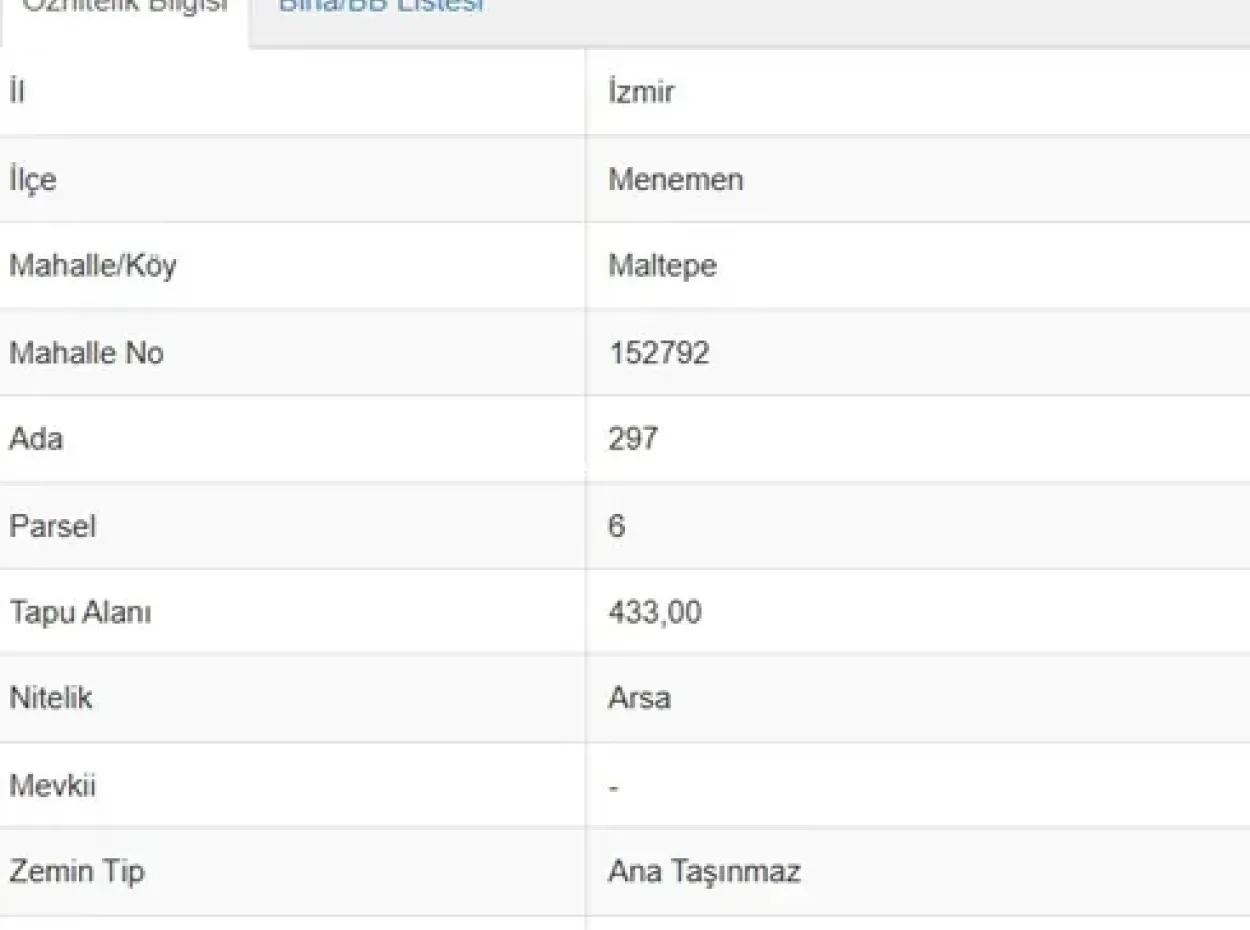1250x930 pixels.
Task: Select the Mahalle/Köy label cell
Action: (92, 267)
